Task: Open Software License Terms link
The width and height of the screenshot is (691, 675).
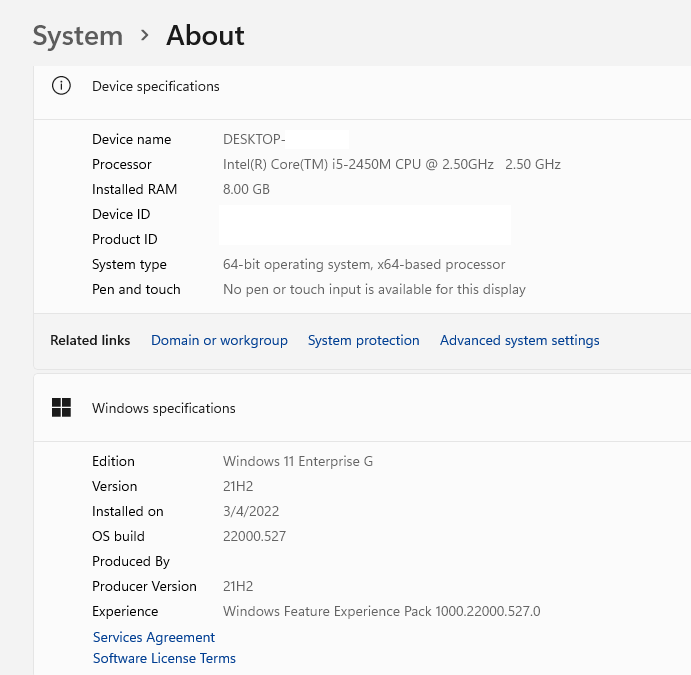Action: tap(164, 658)
